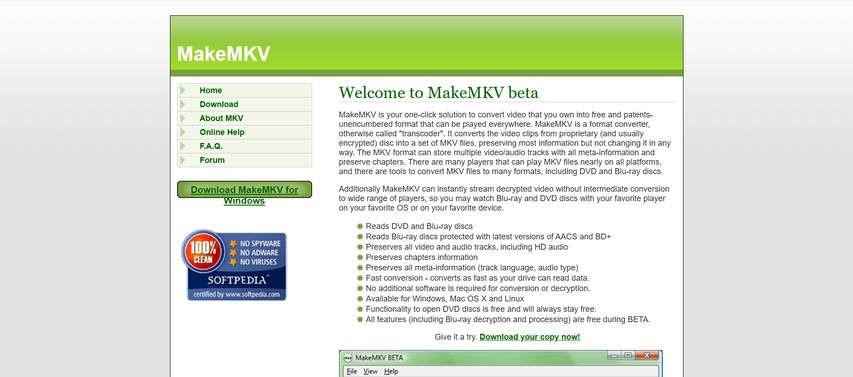
Task: Click the MakeMKV header logo text
Action: [224, 54]
